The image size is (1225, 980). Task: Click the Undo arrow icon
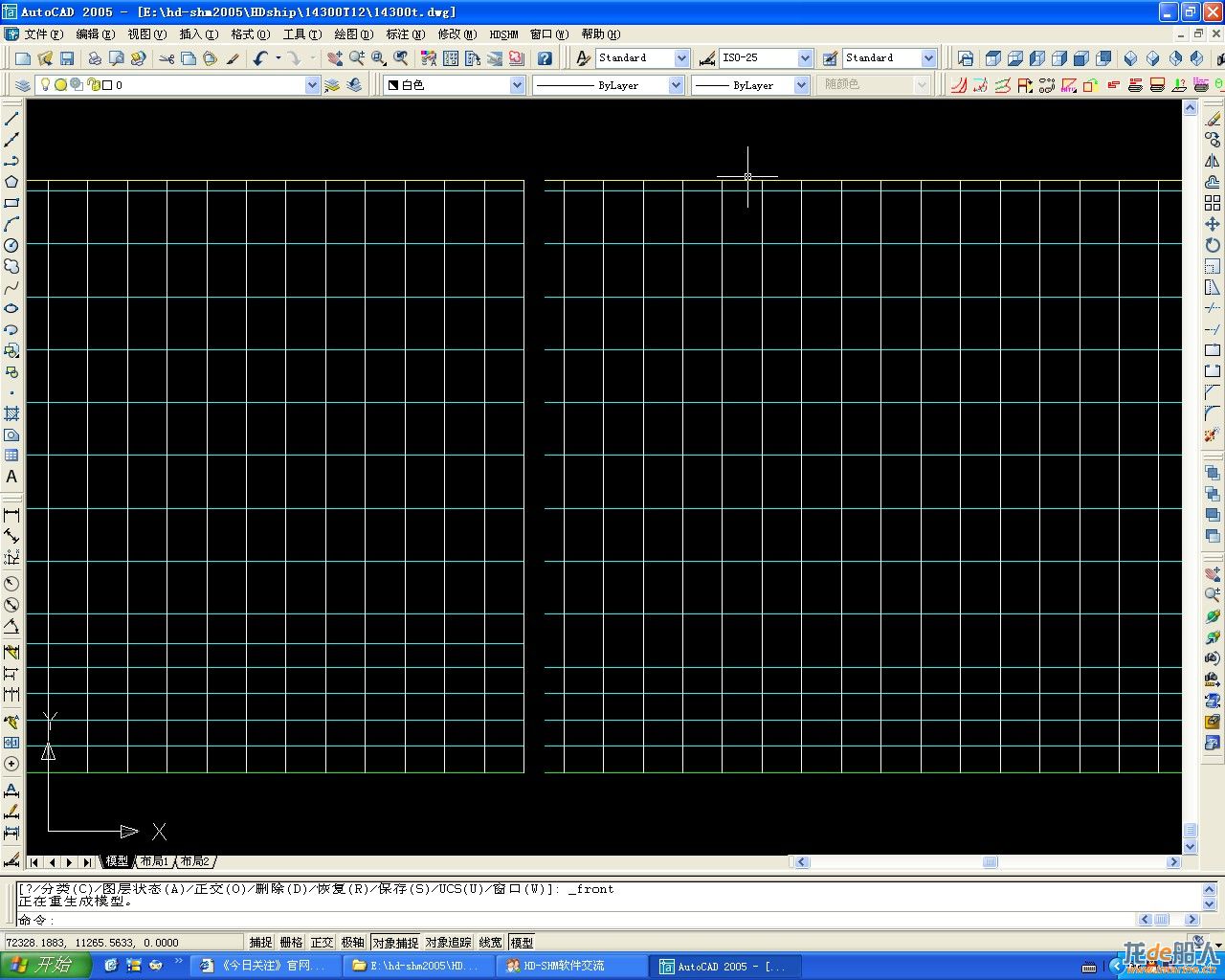point(260,58)
